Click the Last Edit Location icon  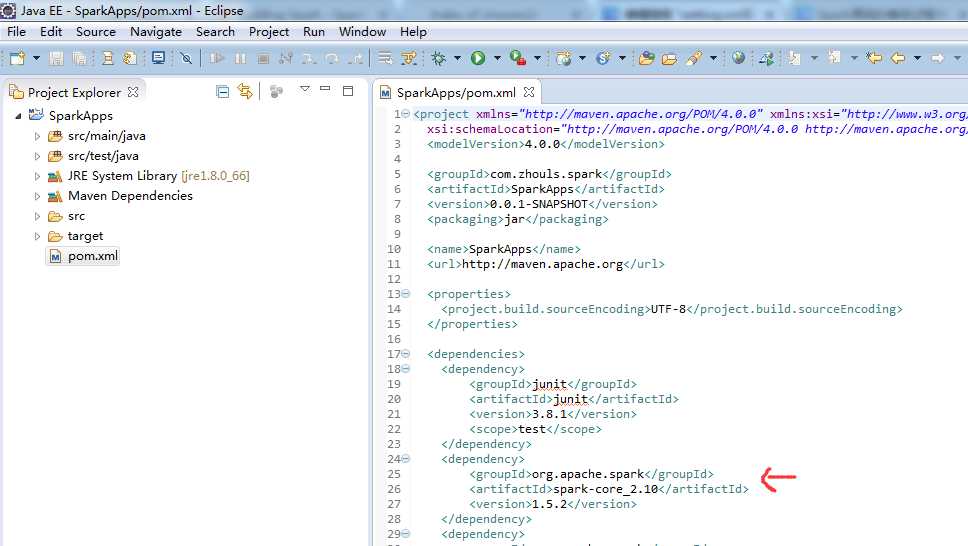874,58
